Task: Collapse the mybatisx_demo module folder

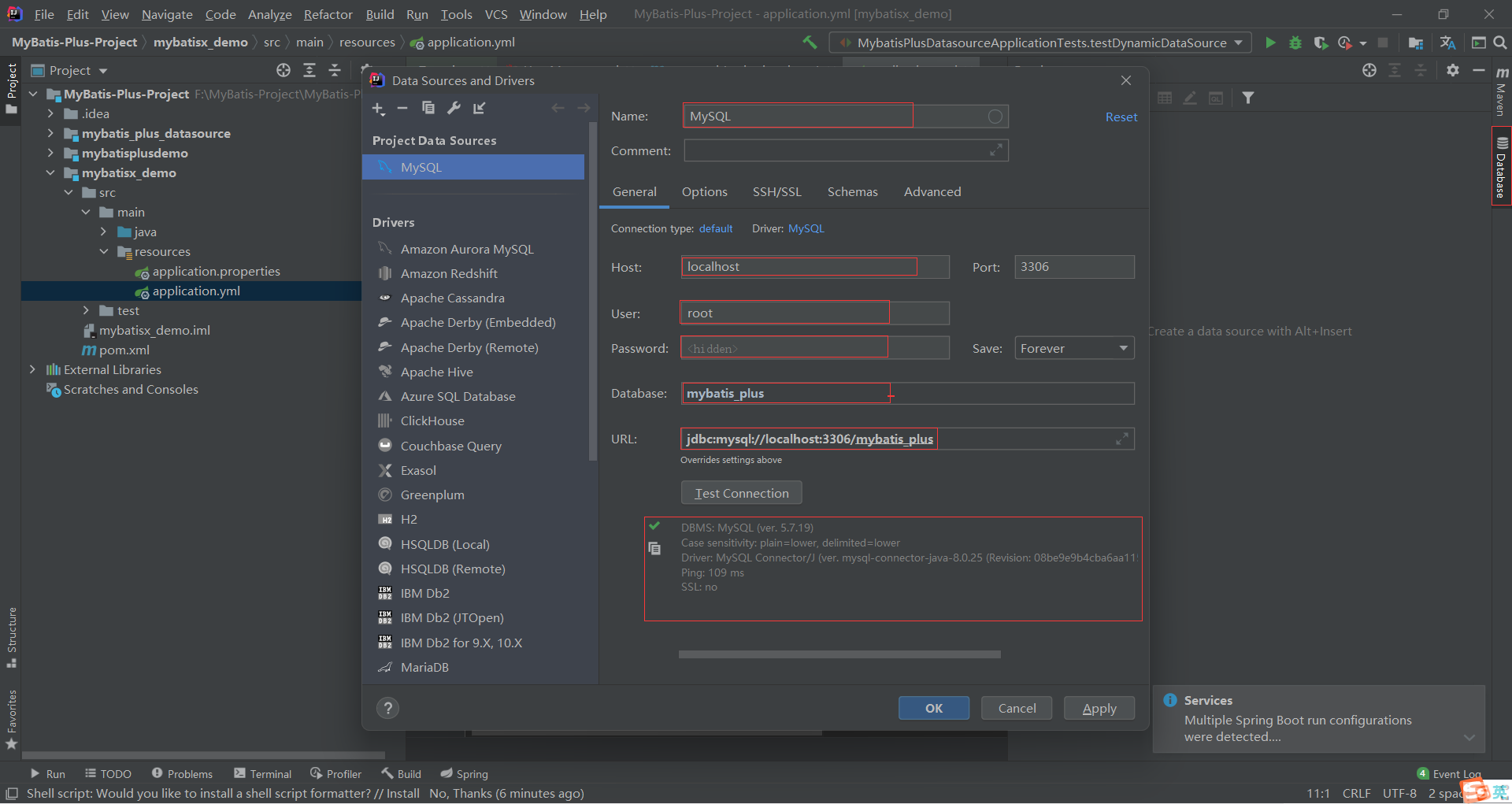Action: point(50,172)
